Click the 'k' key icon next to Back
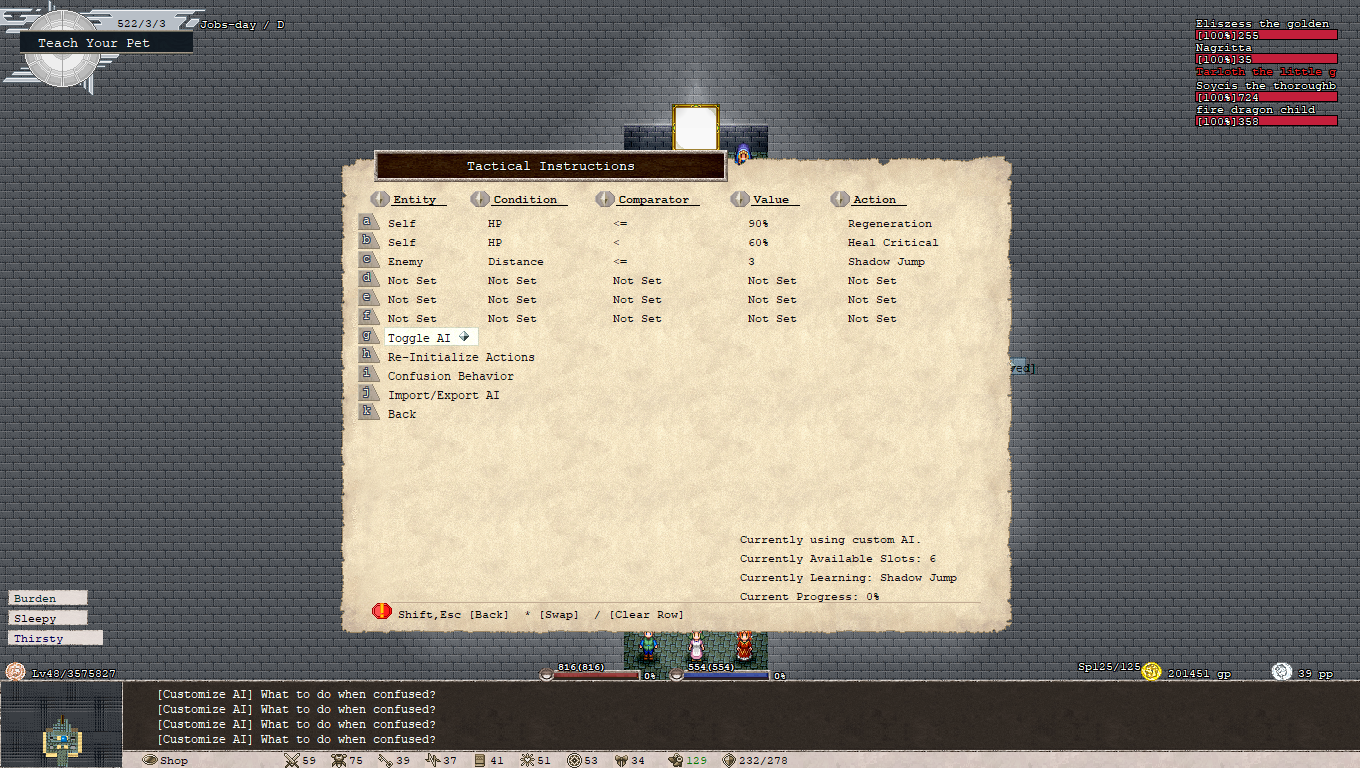The image size is (1360, 768). tap(369, 412)
